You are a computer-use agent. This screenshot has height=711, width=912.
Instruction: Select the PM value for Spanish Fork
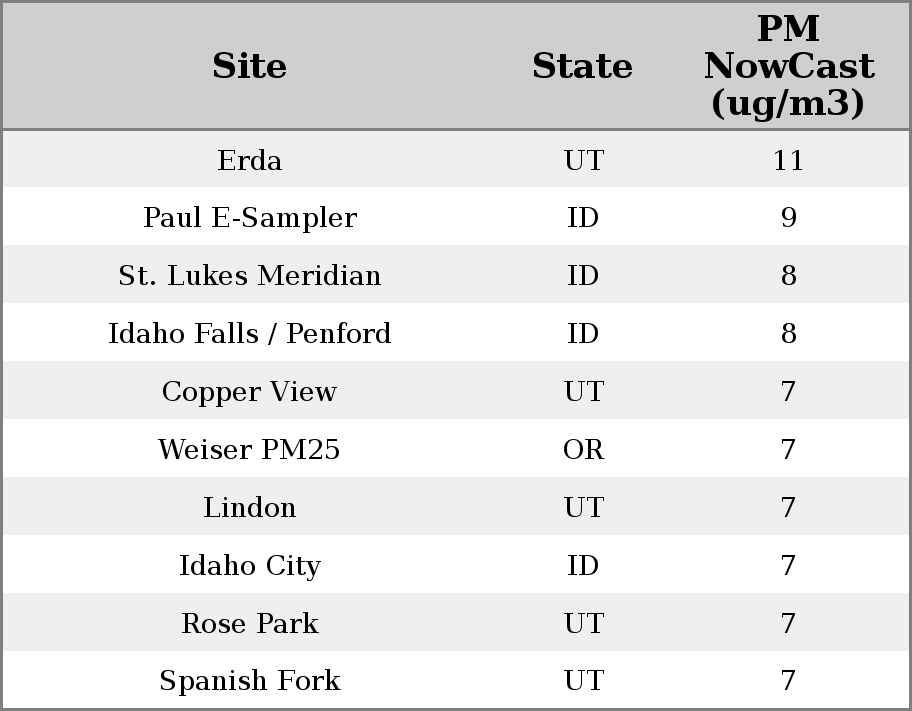(x=788, y=681)
